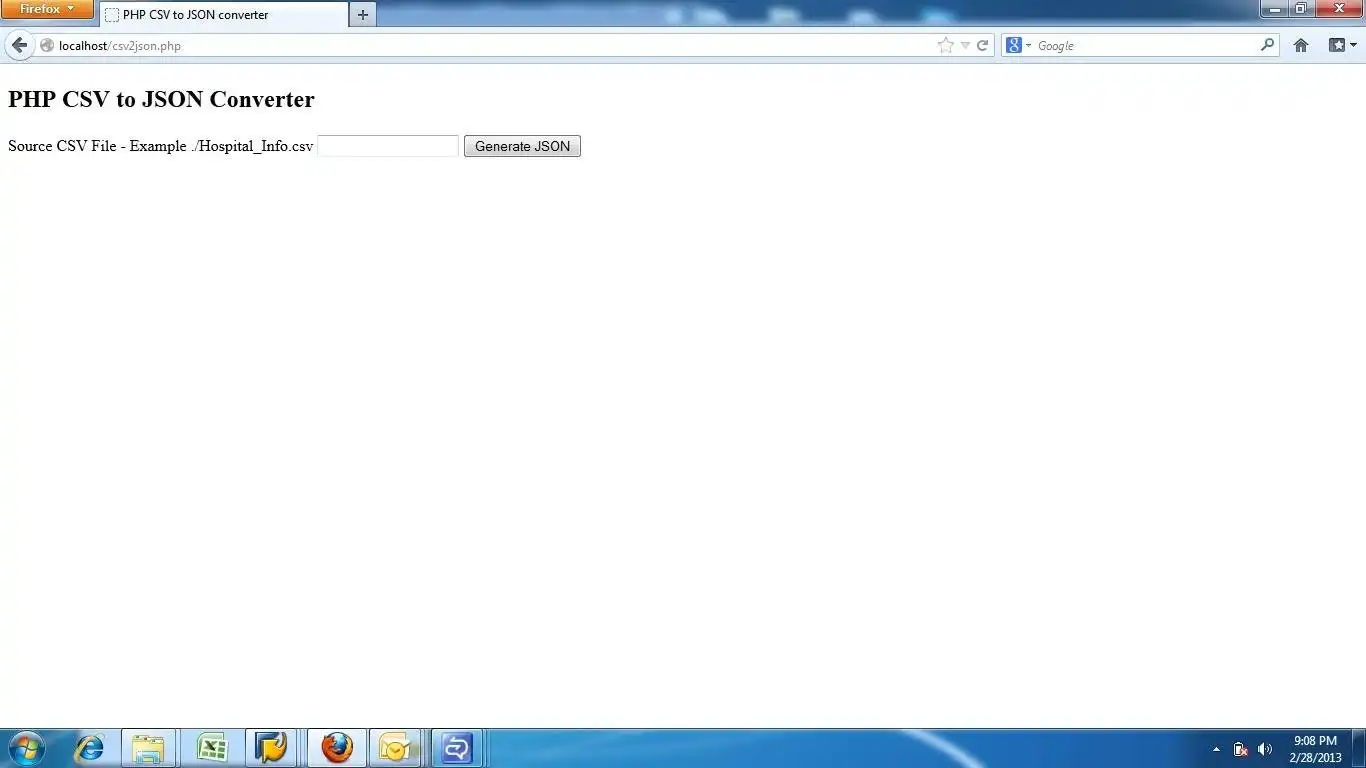1366x768 pixels.
Task: Go to the Firefox home page
Action: [1301, 45]
